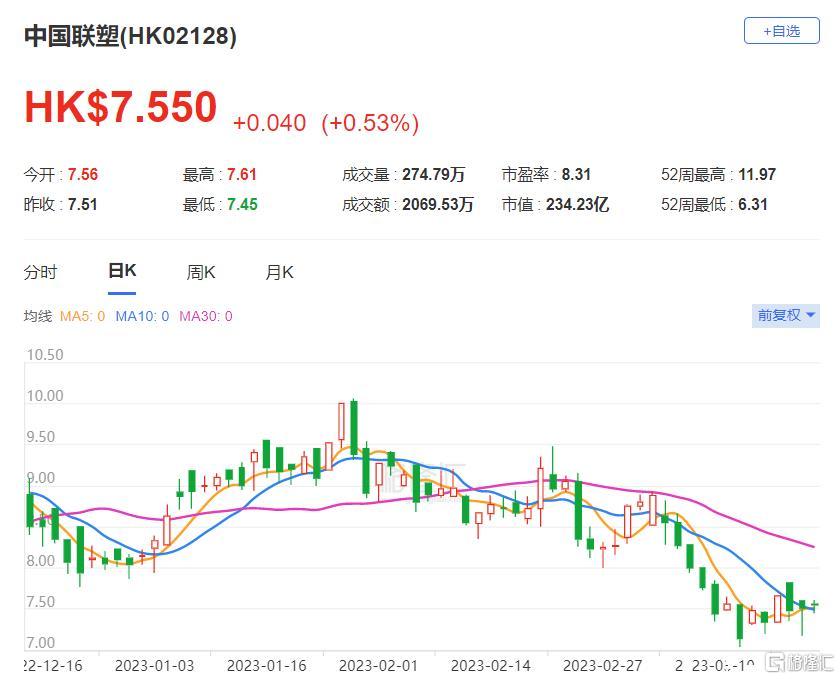The height and width of the screenshot is (679, 840).
Task: Click the 市值 value 234.23亿
Action: point(578,204)
